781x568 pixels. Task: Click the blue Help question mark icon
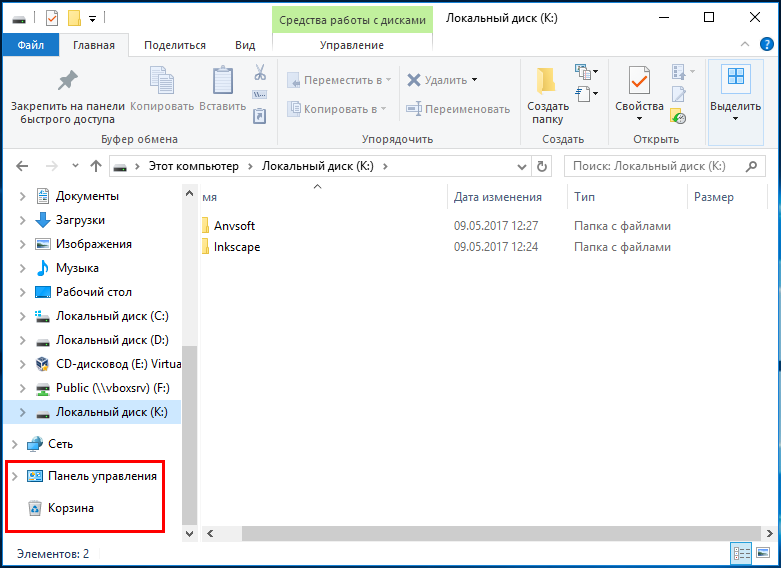click(x=767, y=44)
